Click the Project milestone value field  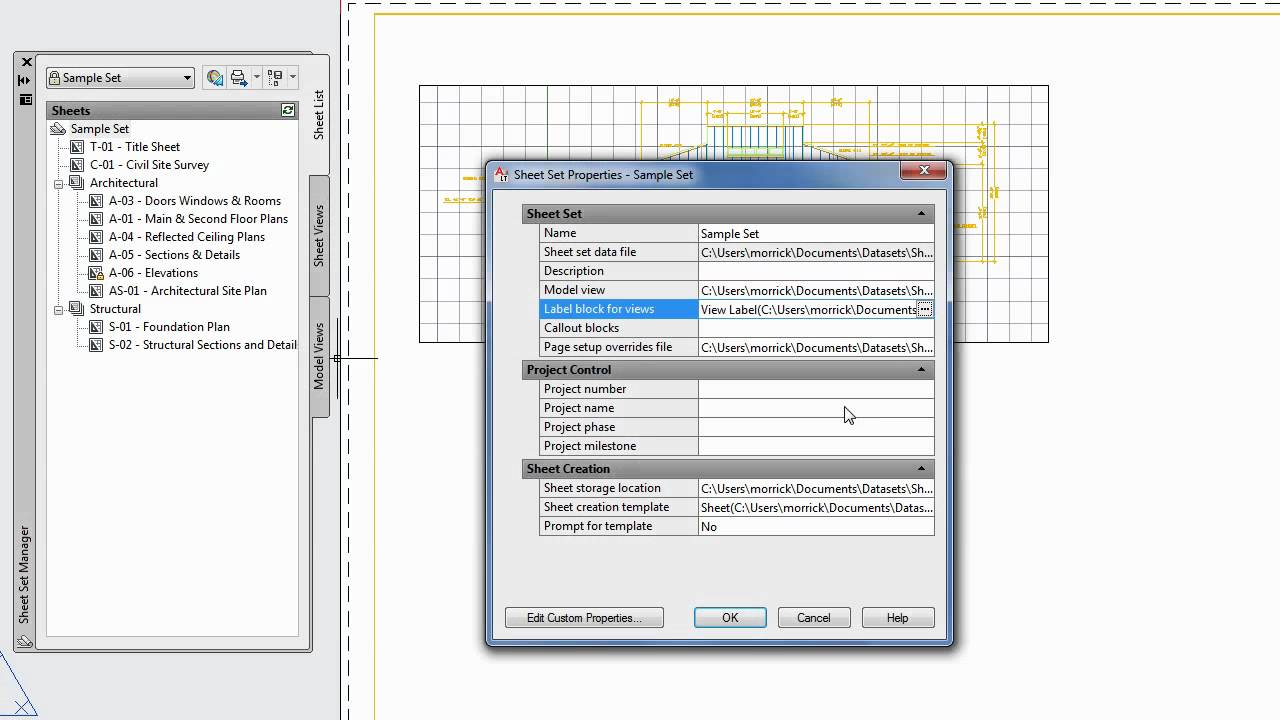click(x=816, y=446)
